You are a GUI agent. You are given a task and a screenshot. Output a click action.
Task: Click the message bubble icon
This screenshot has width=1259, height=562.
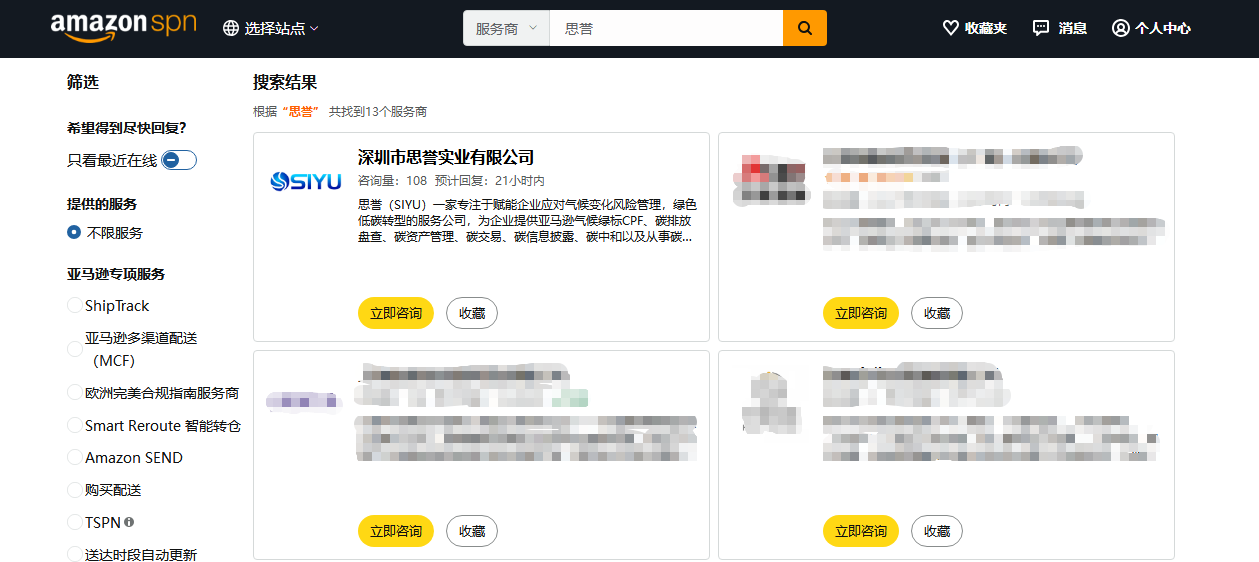[x=1041, y=28]
